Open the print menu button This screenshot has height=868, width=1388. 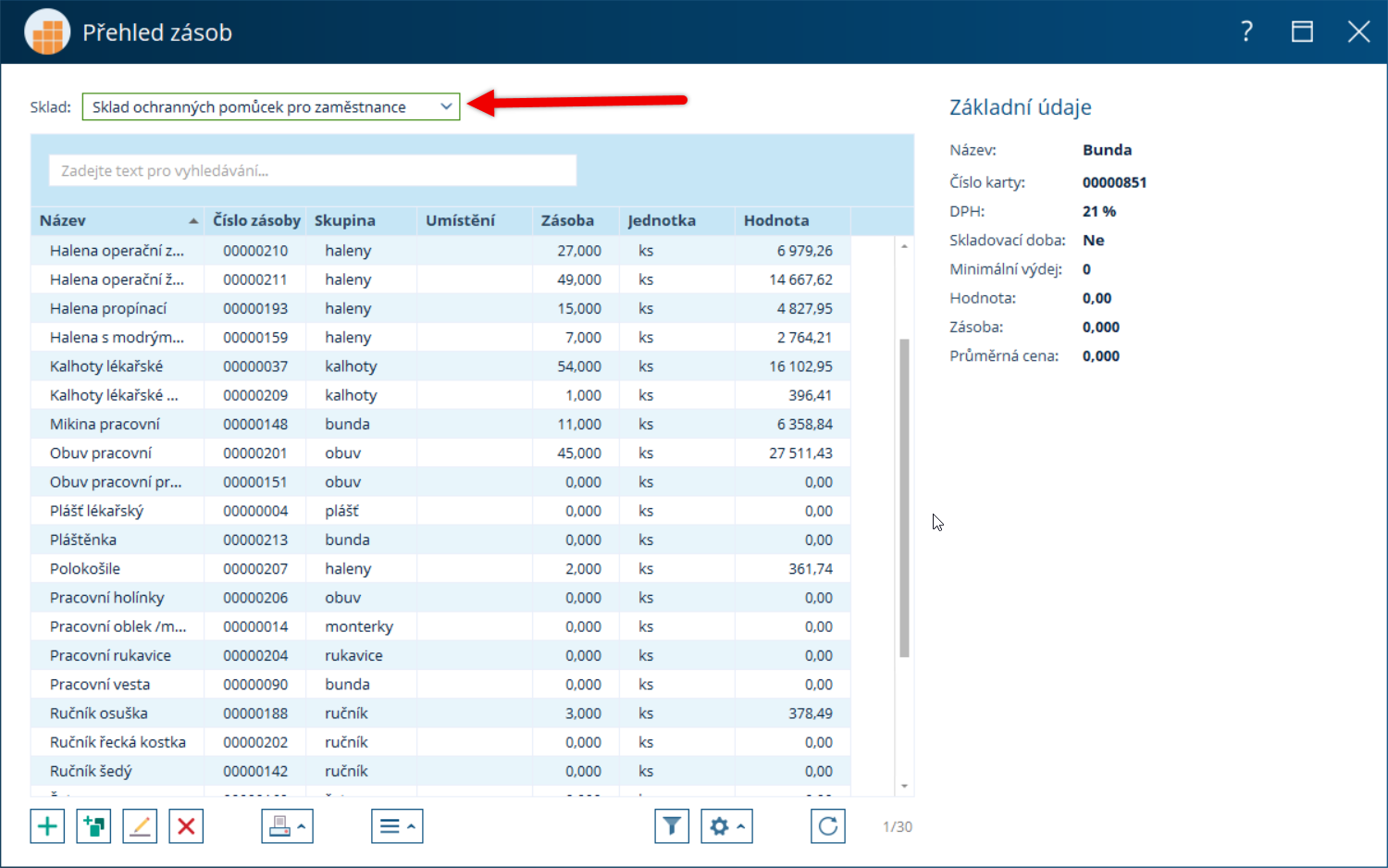(287, 826)
